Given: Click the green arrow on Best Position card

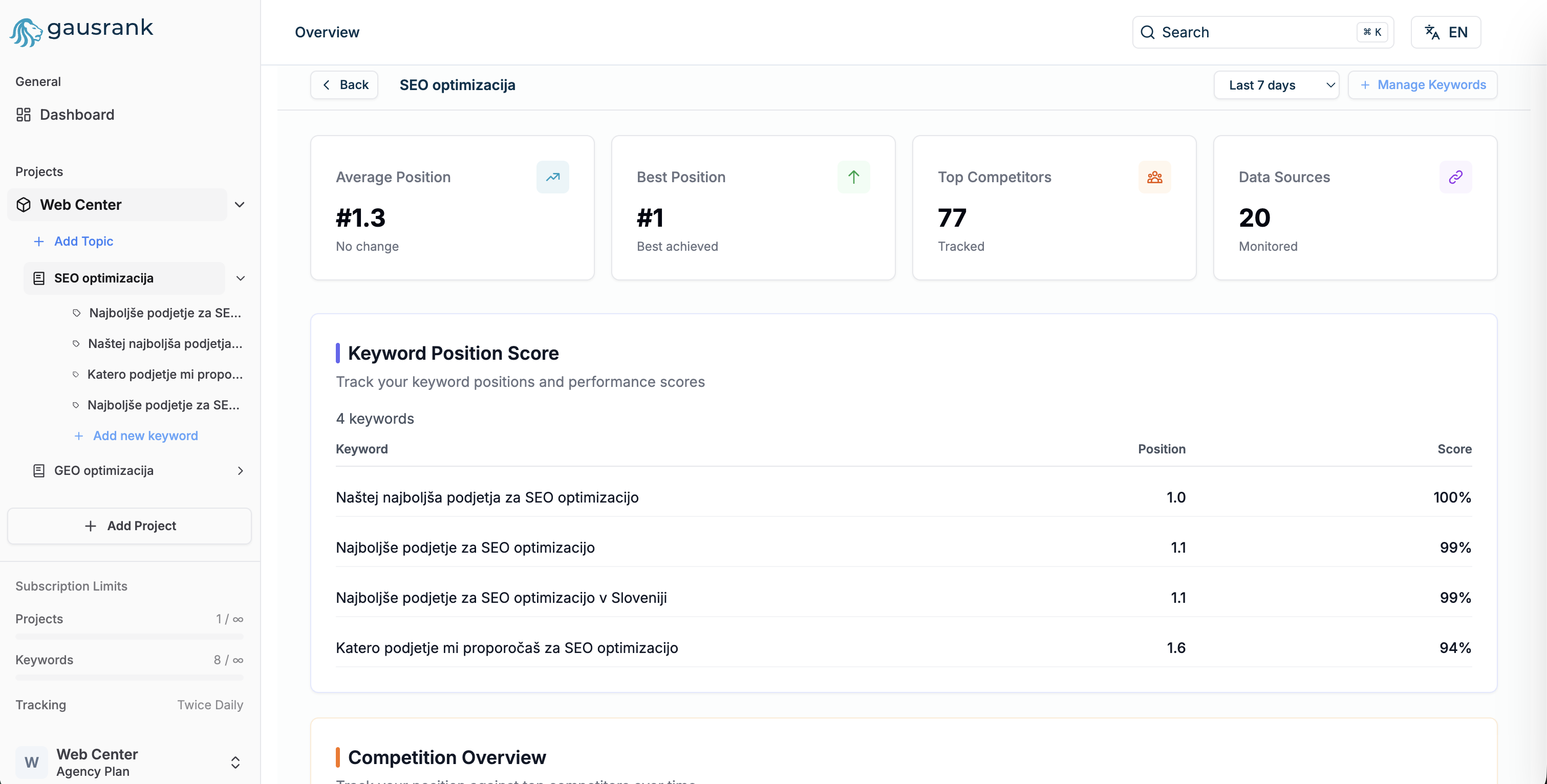Looking at the screenshot, I should [x=853, y=177].
